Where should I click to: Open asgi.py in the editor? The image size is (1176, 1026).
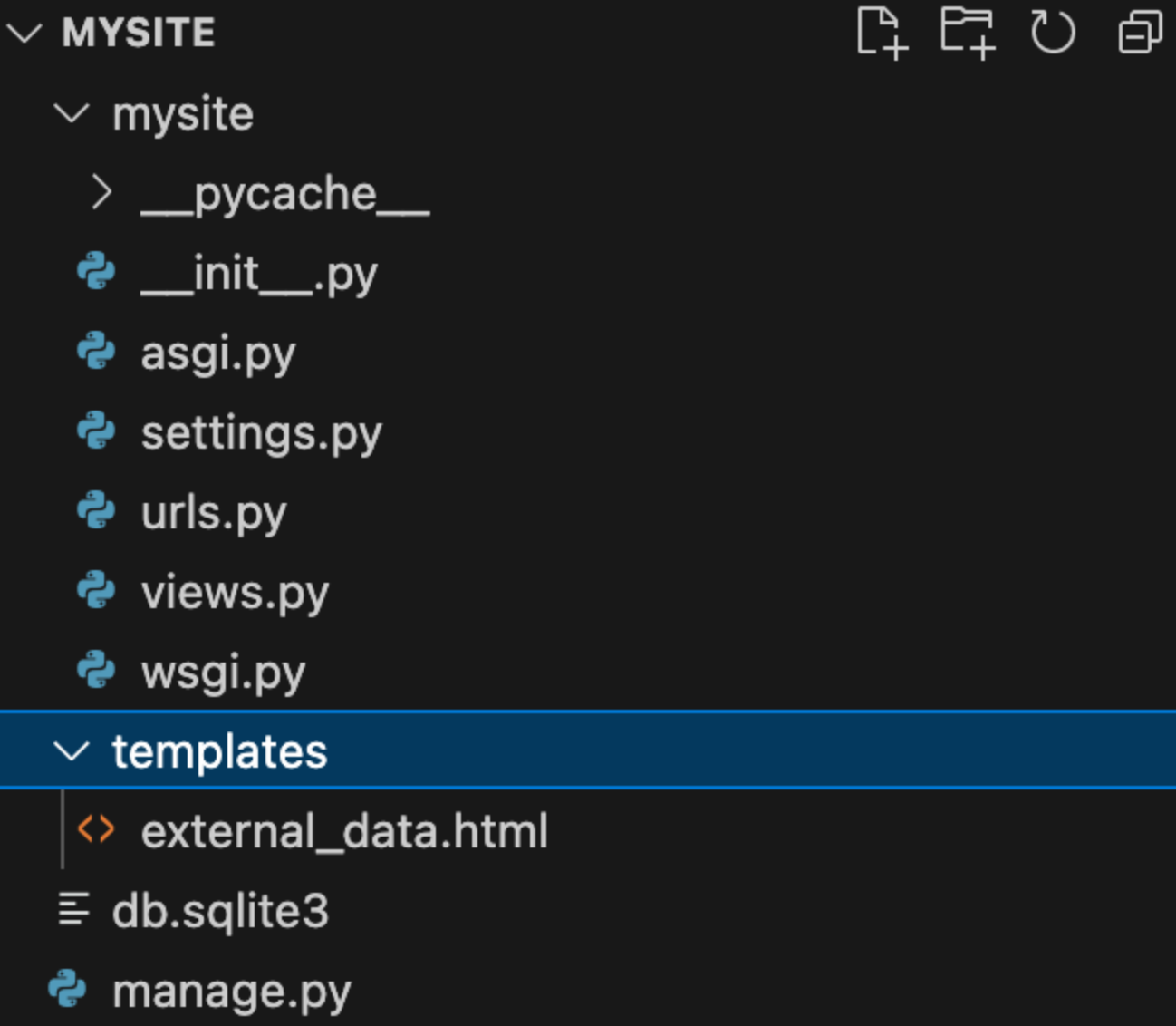(218, 353)
